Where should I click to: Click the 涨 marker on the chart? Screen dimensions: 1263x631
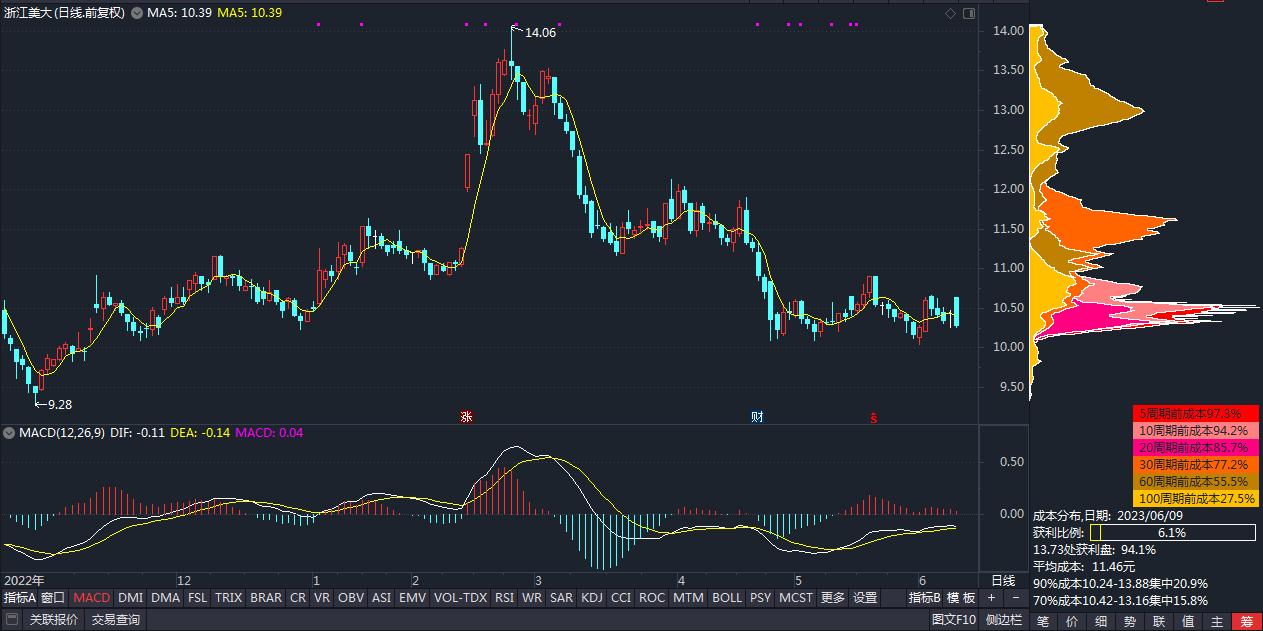coord(465,416)
